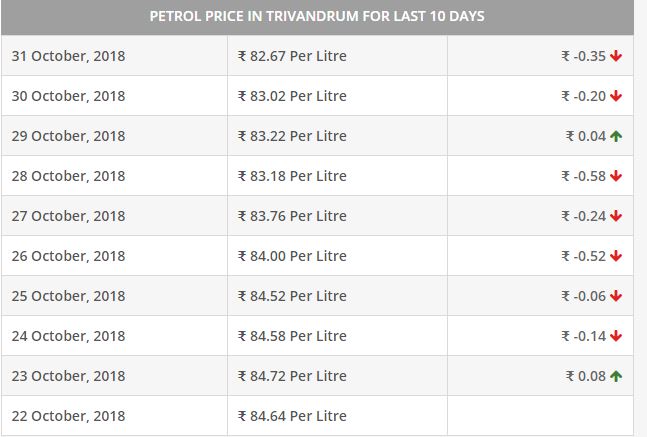Click the ₹ 82.67 Per Litre price
The width and height of the screenshot is (647, 437).
[x=292, y=56]
